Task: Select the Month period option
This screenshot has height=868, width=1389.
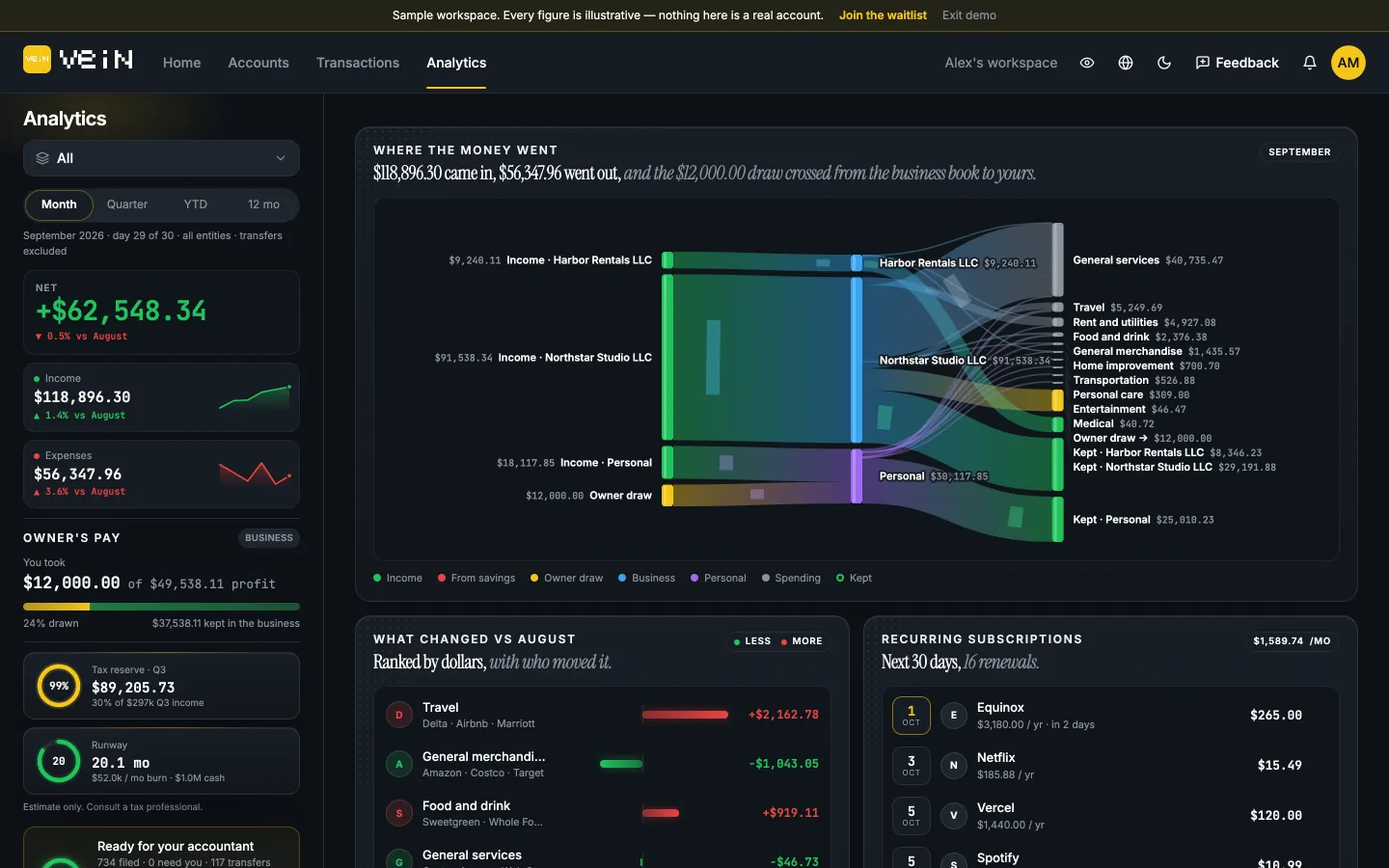Action: [x=59, y=204]
